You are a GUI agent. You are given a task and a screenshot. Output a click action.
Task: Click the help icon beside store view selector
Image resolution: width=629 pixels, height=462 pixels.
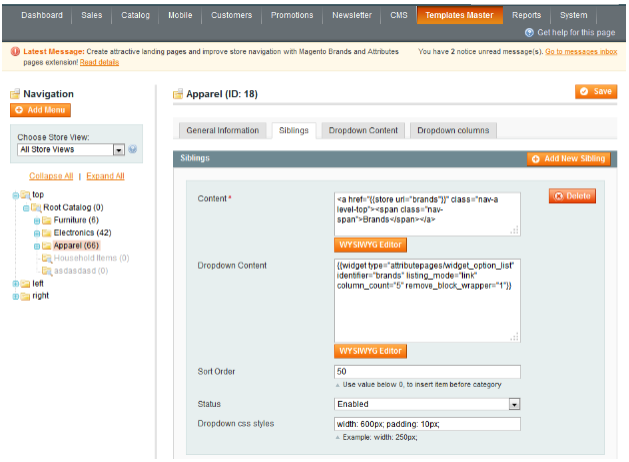tap(133, 150)
